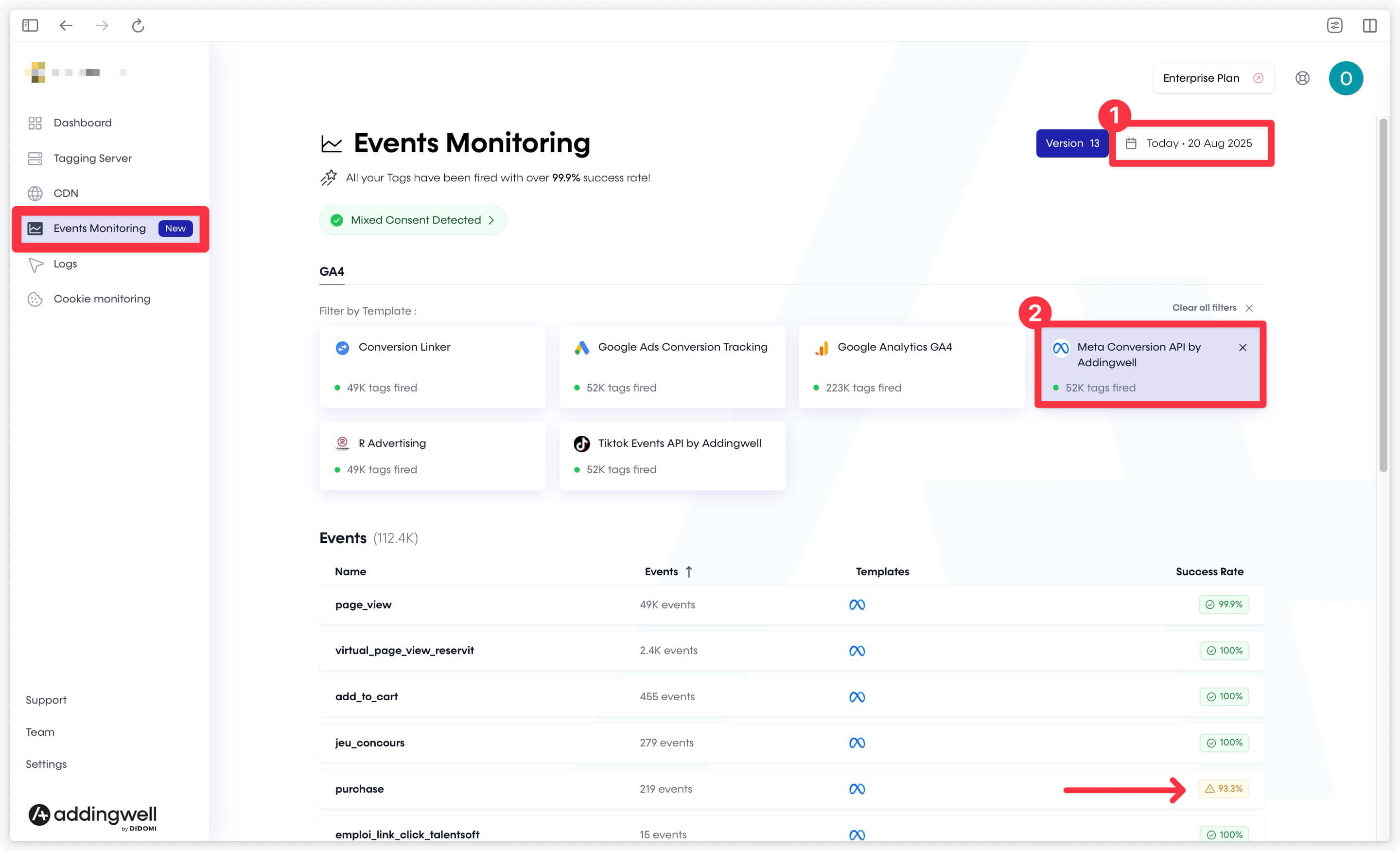Sort by the Events column
This screenshot has height=851, width=1400.
(x=668, y=571)
